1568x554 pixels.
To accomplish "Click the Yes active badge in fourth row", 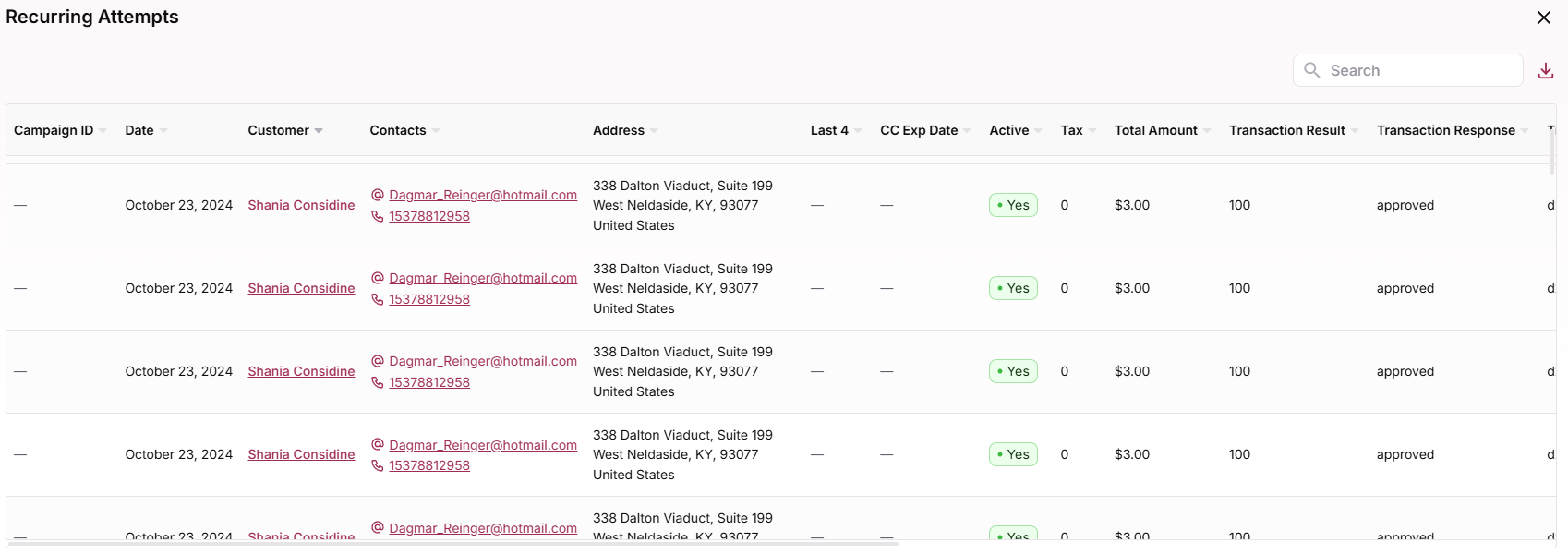I will 1013,454.
